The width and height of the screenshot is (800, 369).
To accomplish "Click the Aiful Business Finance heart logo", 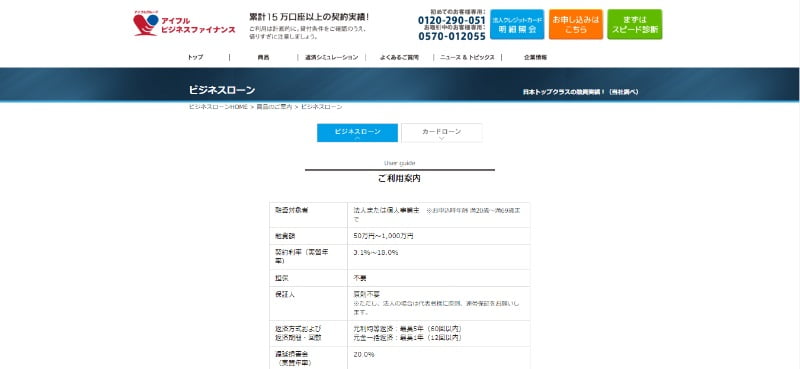I will click(145, 24).
